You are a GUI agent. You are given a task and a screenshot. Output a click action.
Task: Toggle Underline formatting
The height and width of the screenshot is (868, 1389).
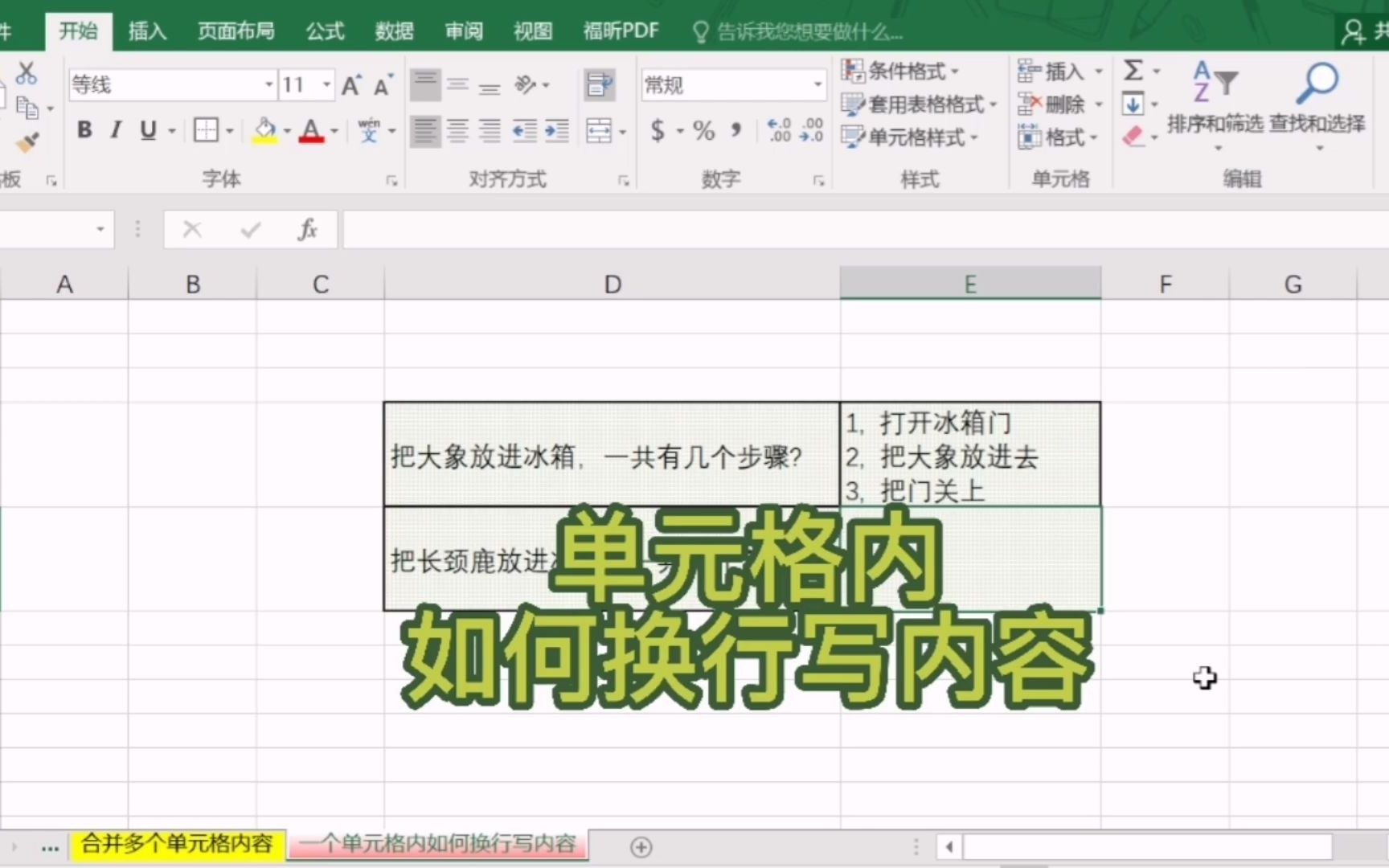click(x=148, y=130)
